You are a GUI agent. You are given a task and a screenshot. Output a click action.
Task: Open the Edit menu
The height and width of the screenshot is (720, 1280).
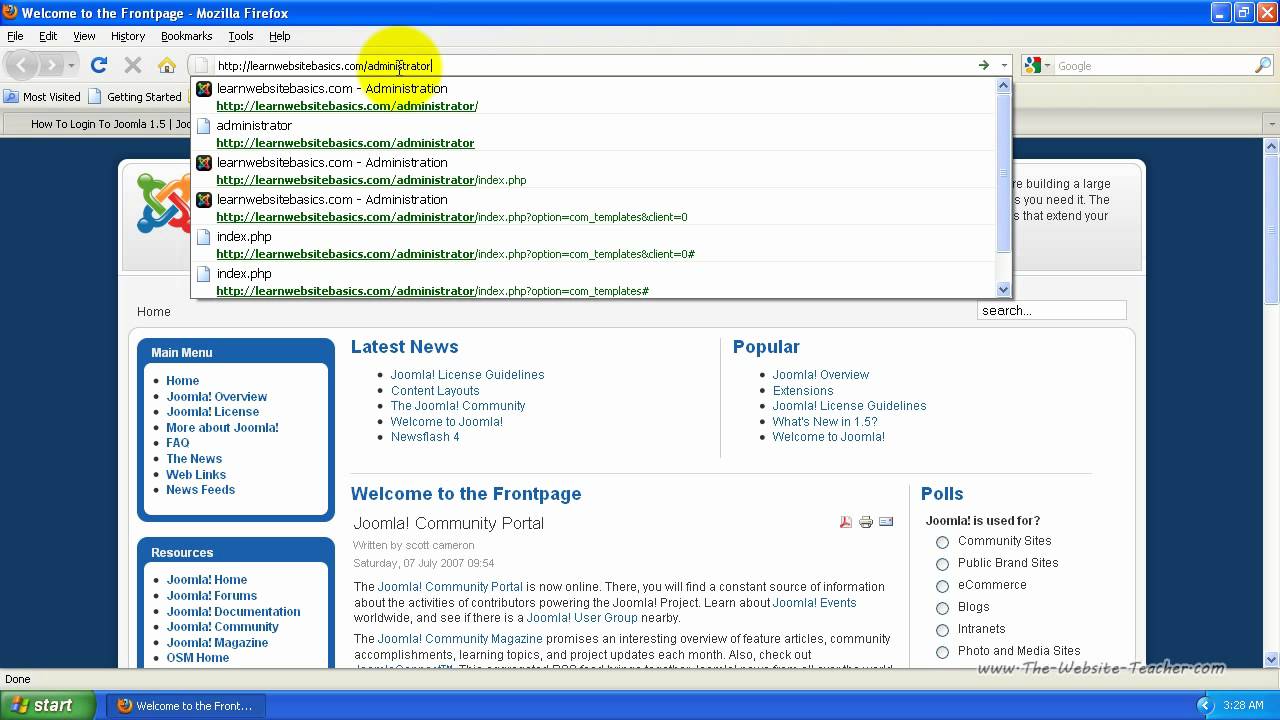(48, 36)
